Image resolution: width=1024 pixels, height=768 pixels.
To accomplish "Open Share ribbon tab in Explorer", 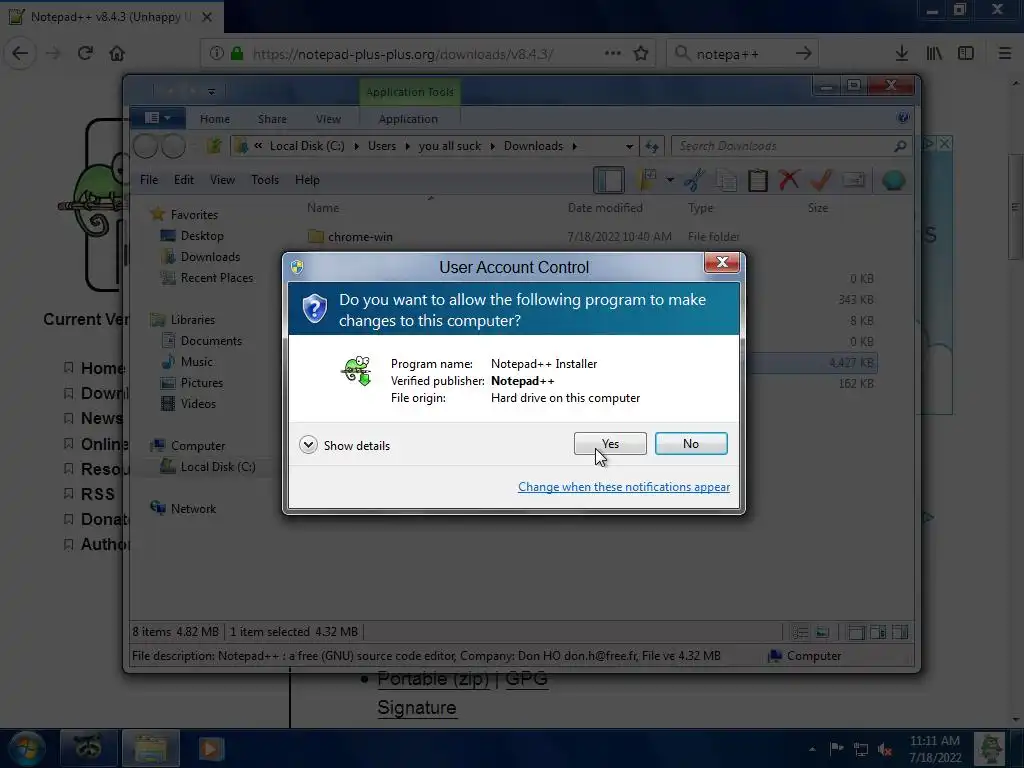I will coord(272,119).
